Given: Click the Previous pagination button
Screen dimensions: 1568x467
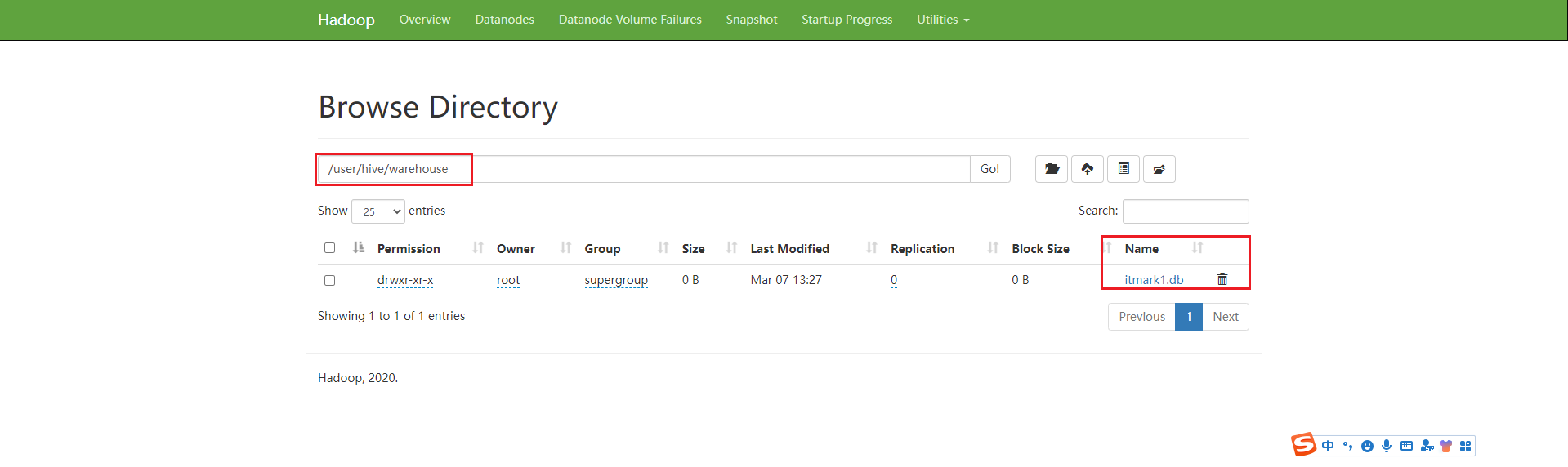Looking at the screenshot, I should point(1141,317).
